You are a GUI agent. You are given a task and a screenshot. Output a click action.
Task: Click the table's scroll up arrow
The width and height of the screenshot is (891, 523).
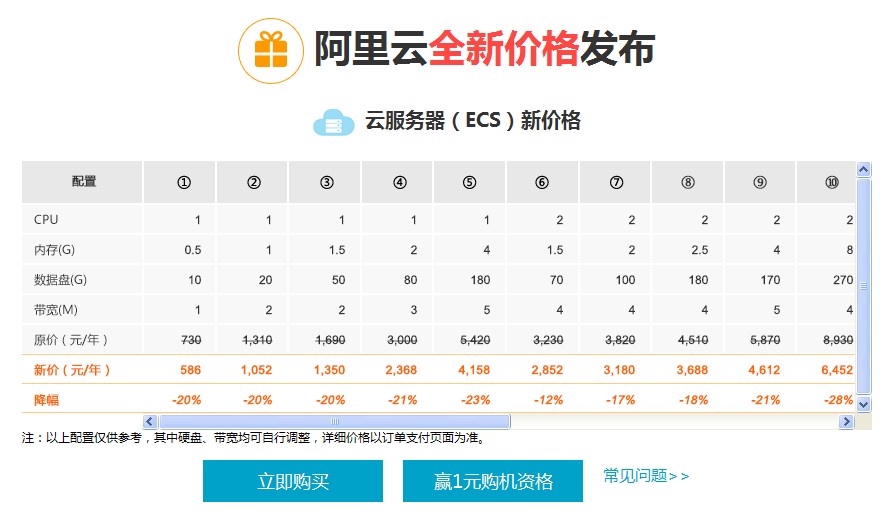click(864, 169)
